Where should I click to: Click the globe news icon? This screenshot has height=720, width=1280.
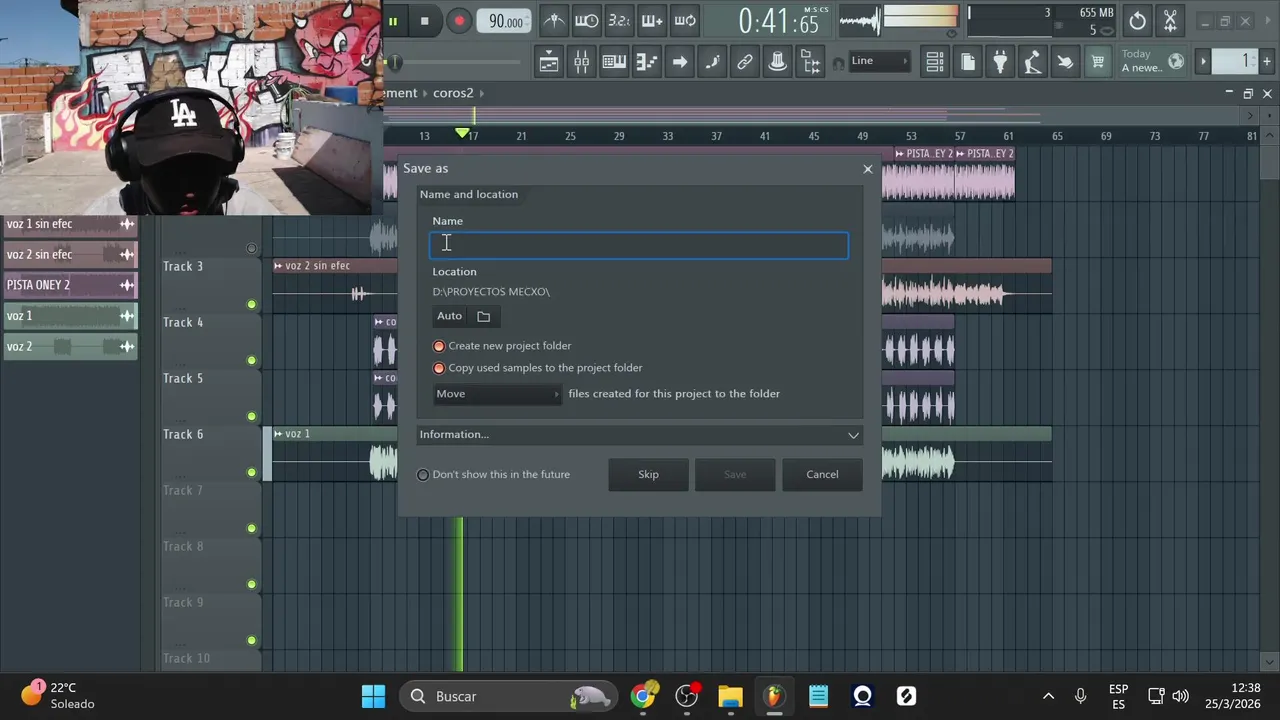coord(1176,62)
